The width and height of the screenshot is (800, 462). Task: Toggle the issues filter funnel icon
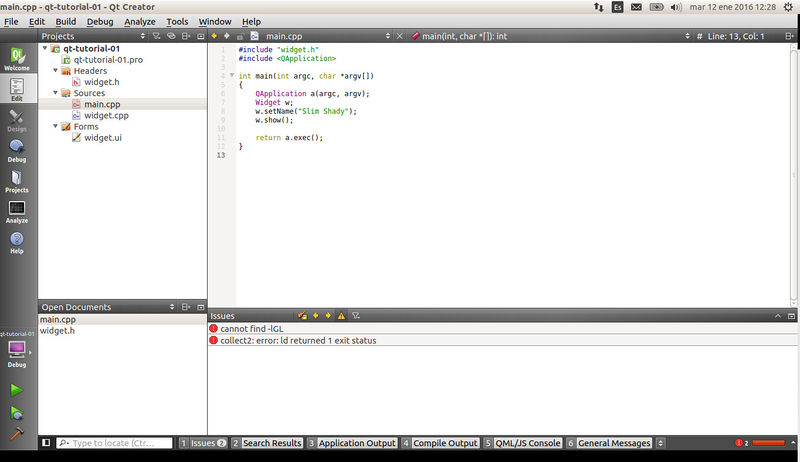(x=356, y=315)
